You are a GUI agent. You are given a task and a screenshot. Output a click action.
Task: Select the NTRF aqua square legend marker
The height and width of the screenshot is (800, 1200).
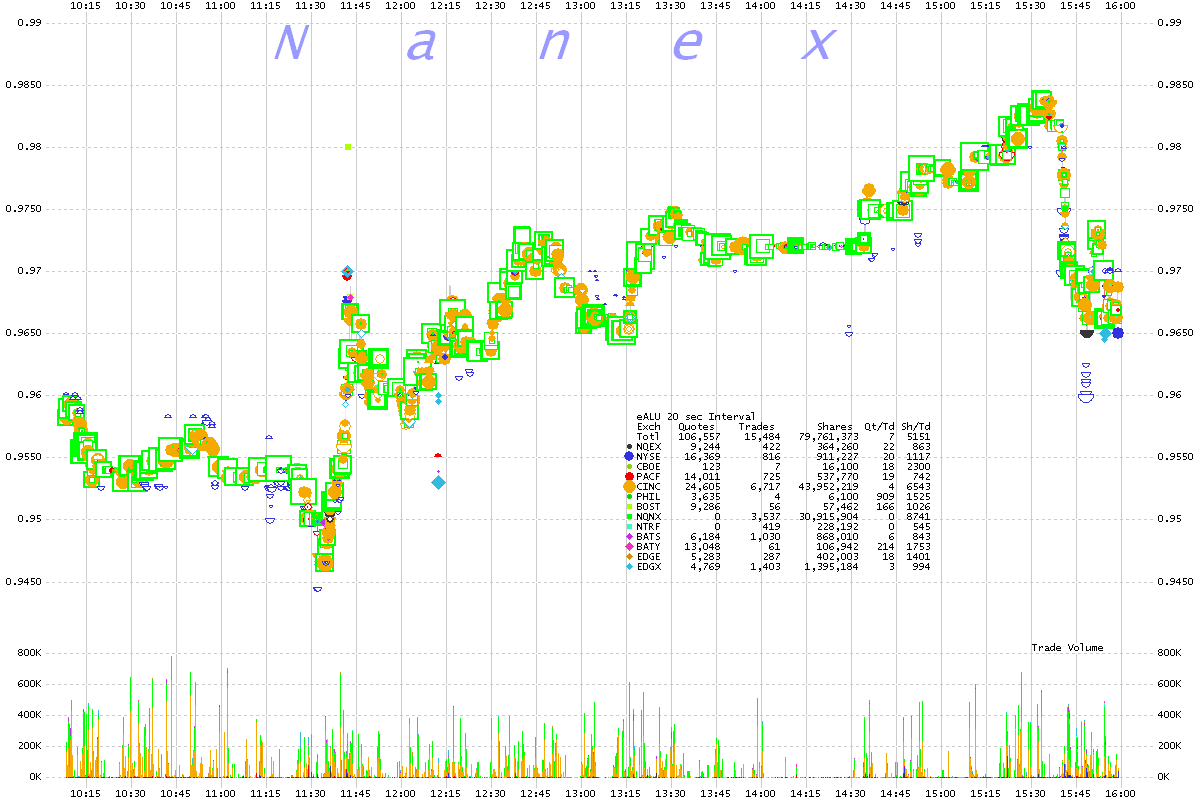628,526
